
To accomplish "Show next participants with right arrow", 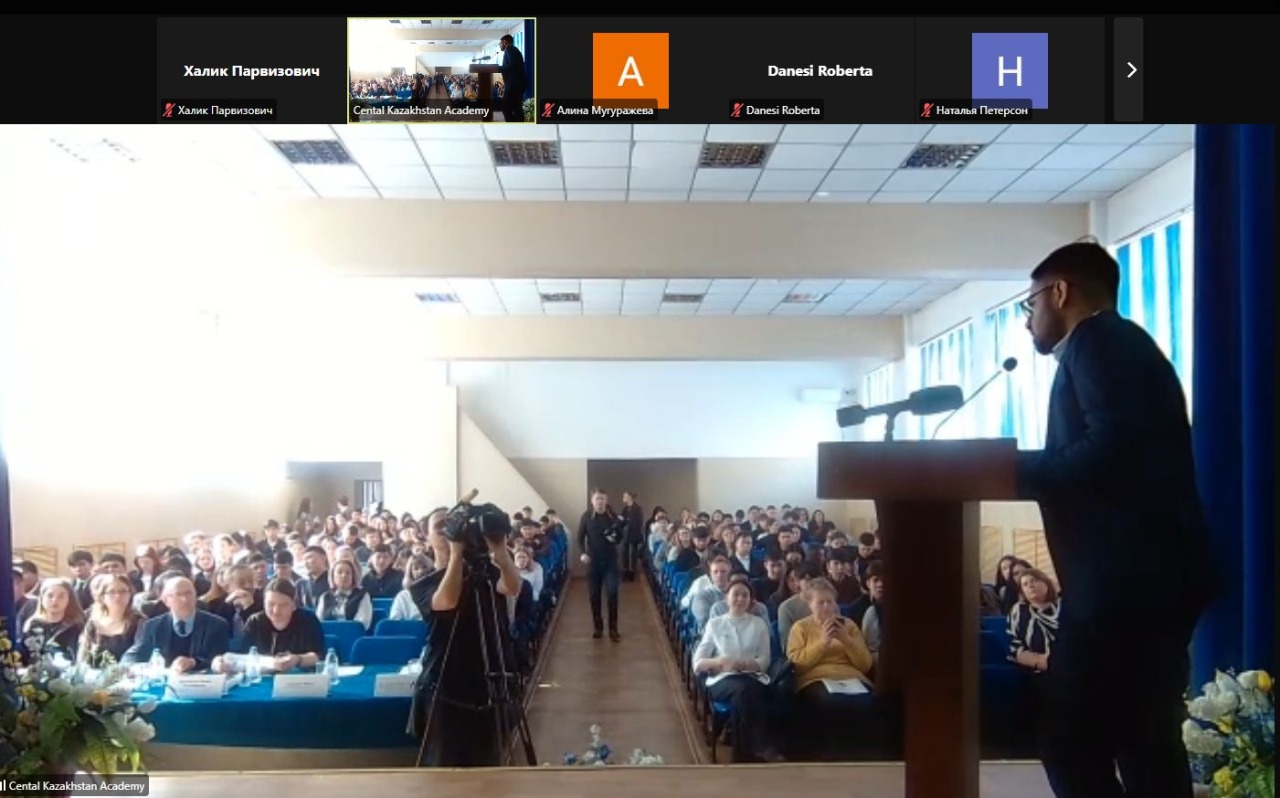I will pos(1131,70).
